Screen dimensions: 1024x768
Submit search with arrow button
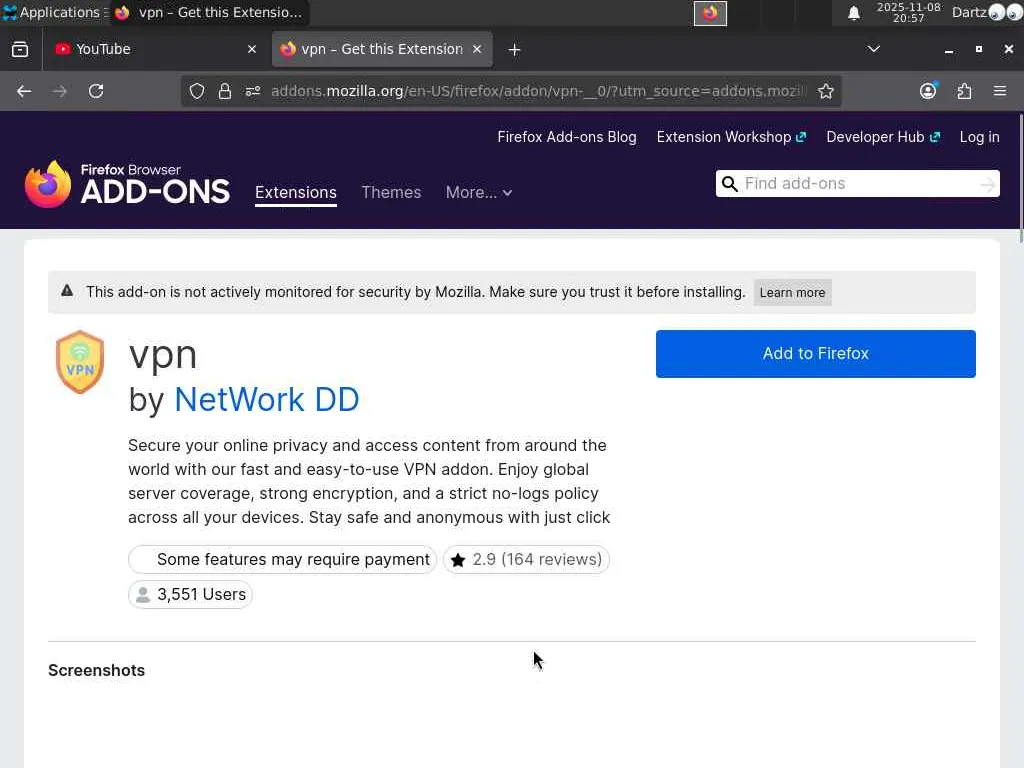[987, 185]
